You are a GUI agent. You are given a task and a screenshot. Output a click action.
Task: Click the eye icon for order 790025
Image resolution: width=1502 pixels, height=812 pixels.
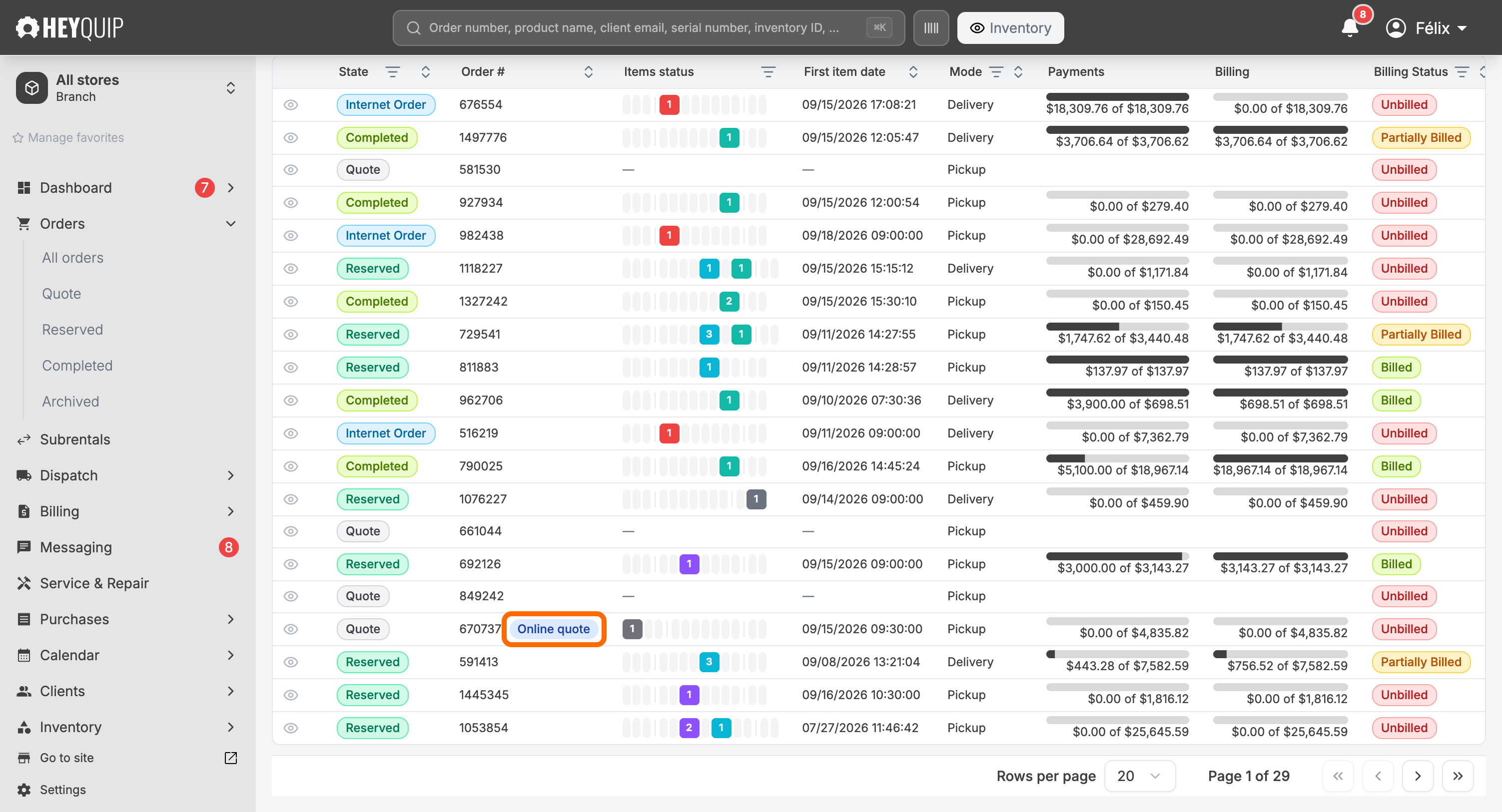point(290,466)
